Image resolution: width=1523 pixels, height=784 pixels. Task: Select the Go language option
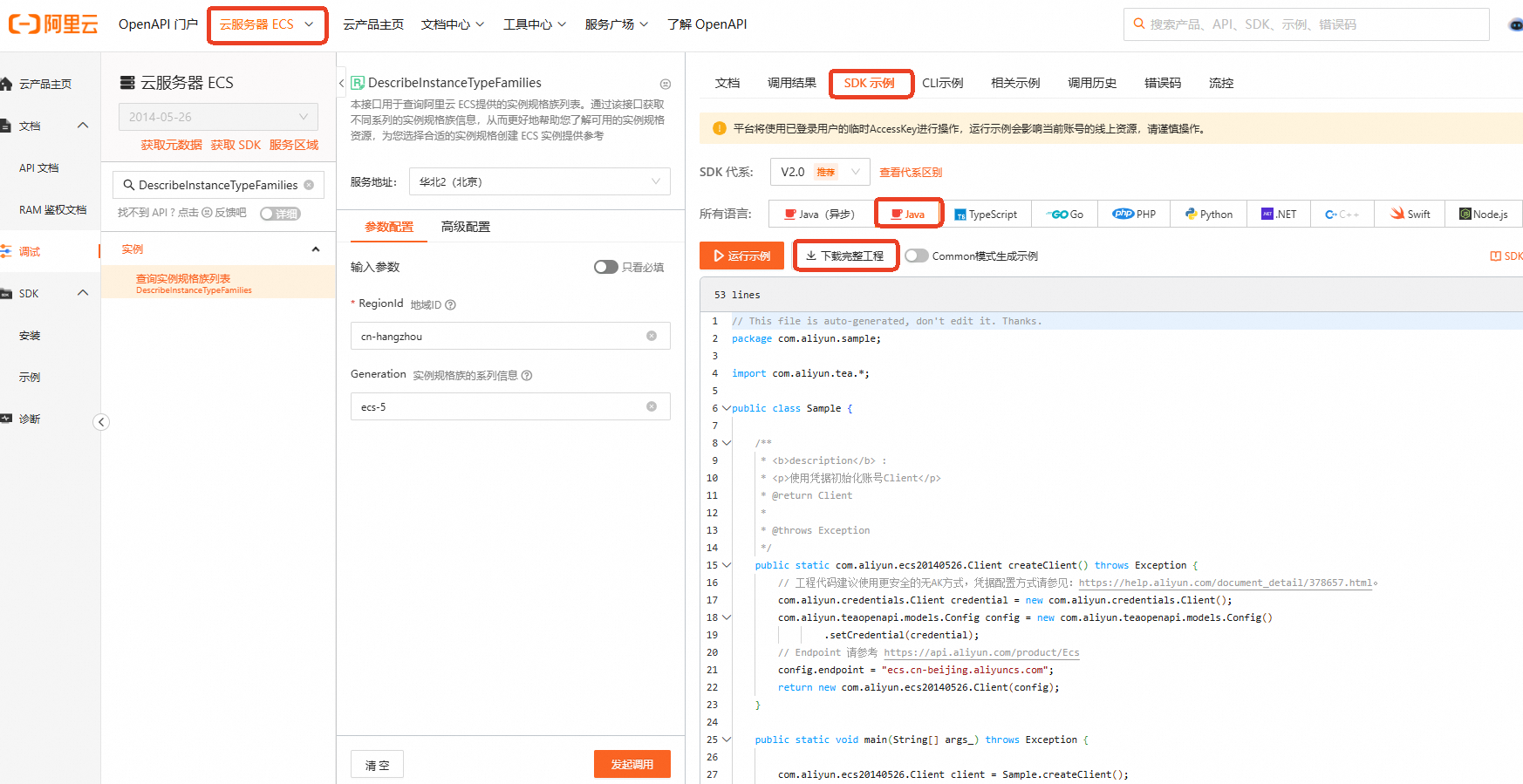point(1066,214)
